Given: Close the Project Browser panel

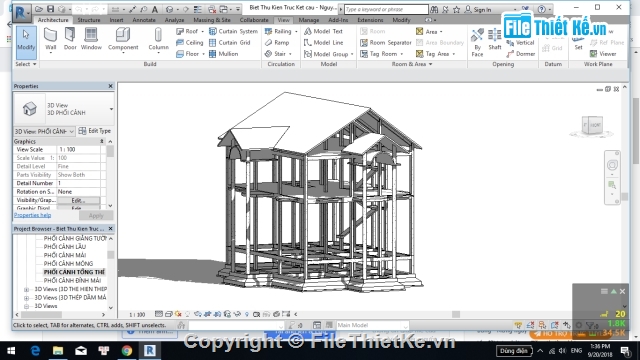Looking at the screenshot, I should (110, 229).
